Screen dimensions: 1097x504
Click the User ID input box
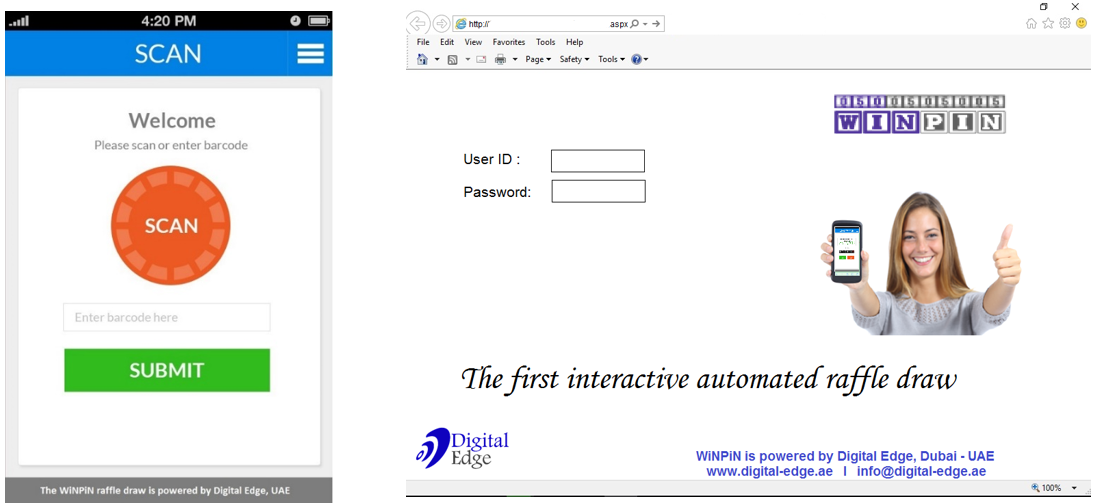tap(597, 160)
